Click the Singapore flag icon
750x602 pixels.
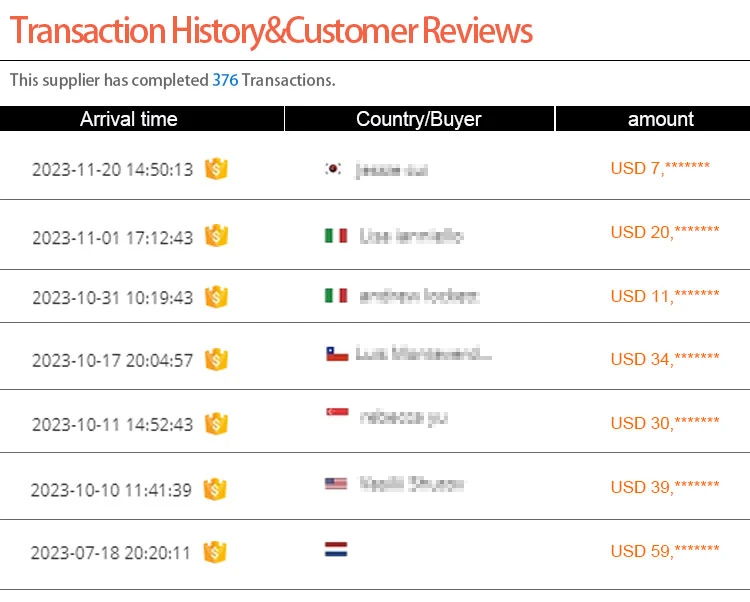pos(336,413)
